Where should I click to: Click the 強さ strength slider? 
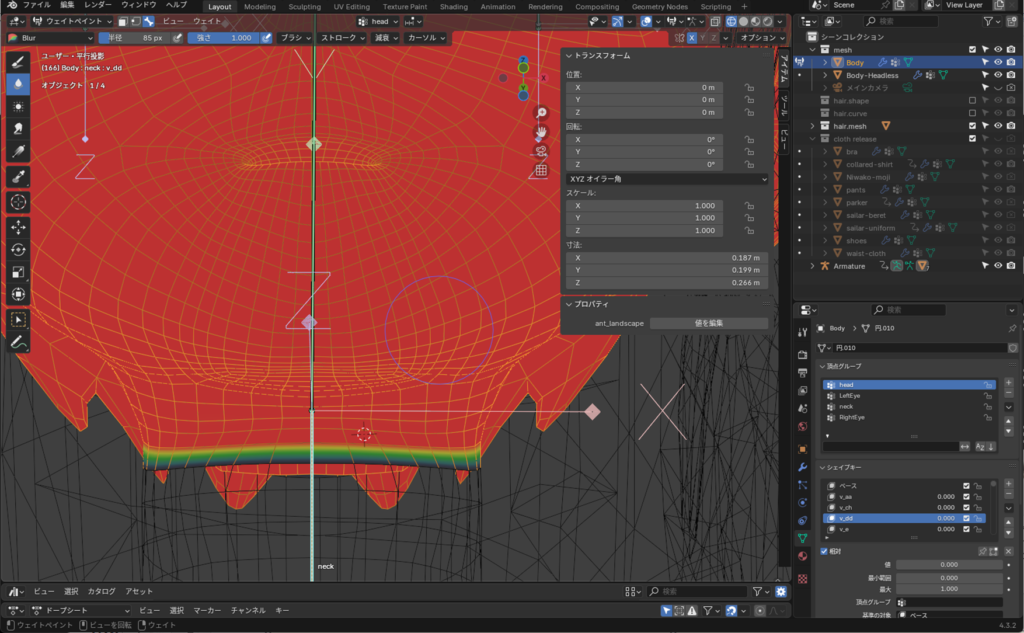click(x=224, y=38)
